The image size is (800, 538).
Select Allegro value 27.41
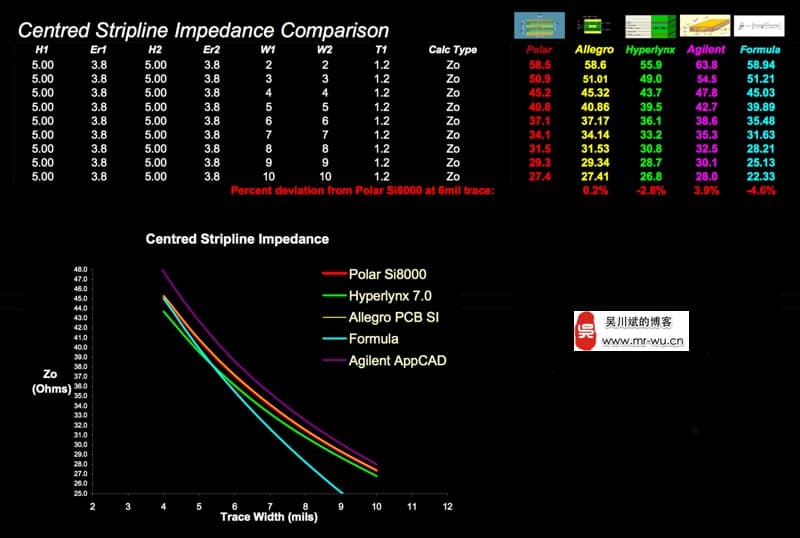[595, 177]
